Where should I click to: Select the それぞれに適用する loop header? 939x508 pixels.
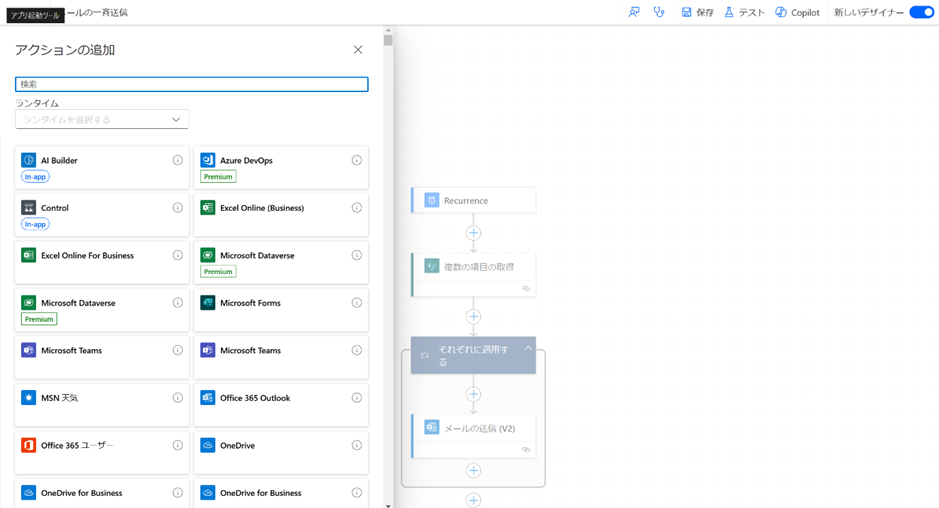pos(473,355)
